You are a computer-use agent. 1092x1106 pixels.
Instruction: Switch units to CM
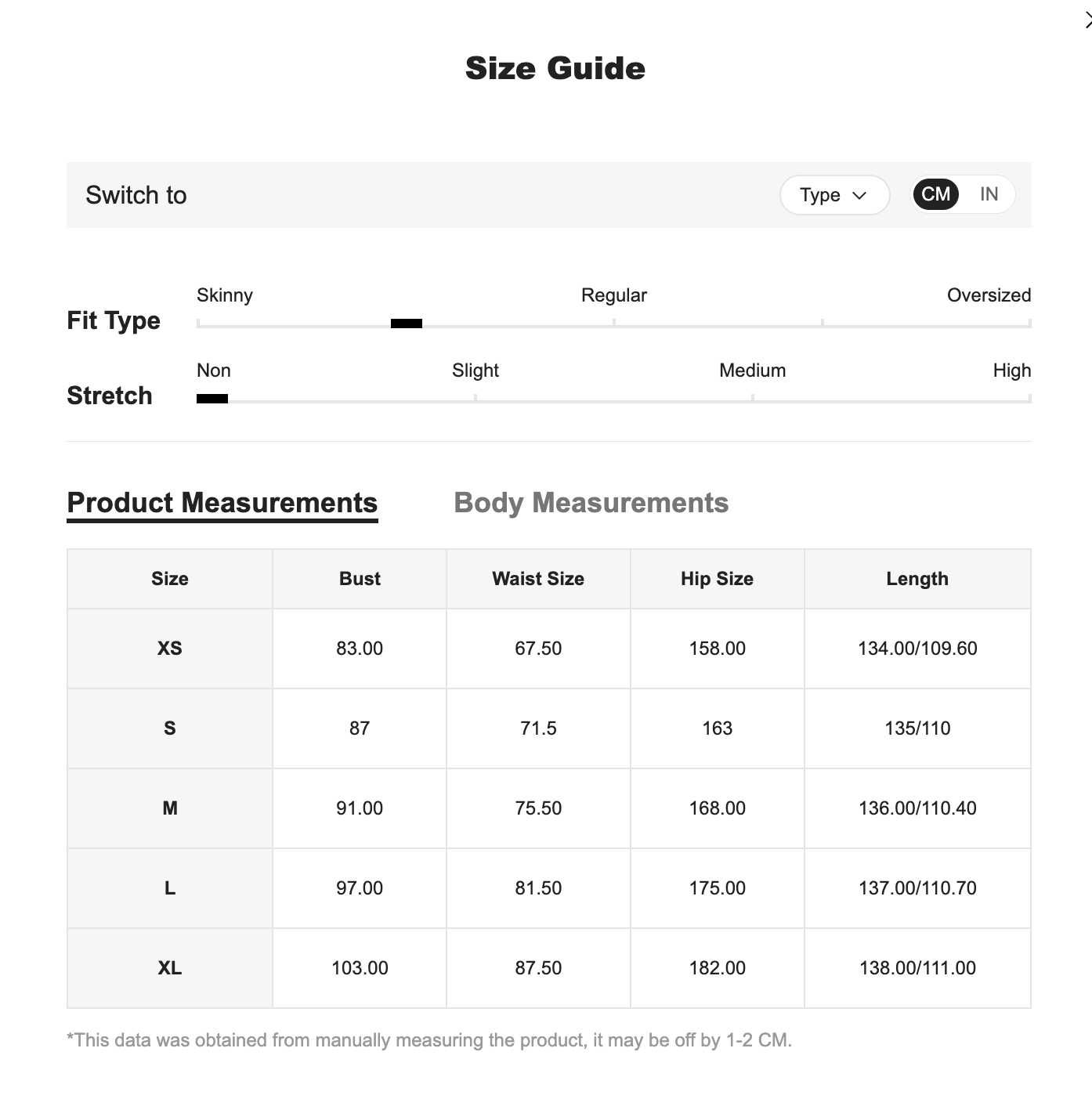935,194
